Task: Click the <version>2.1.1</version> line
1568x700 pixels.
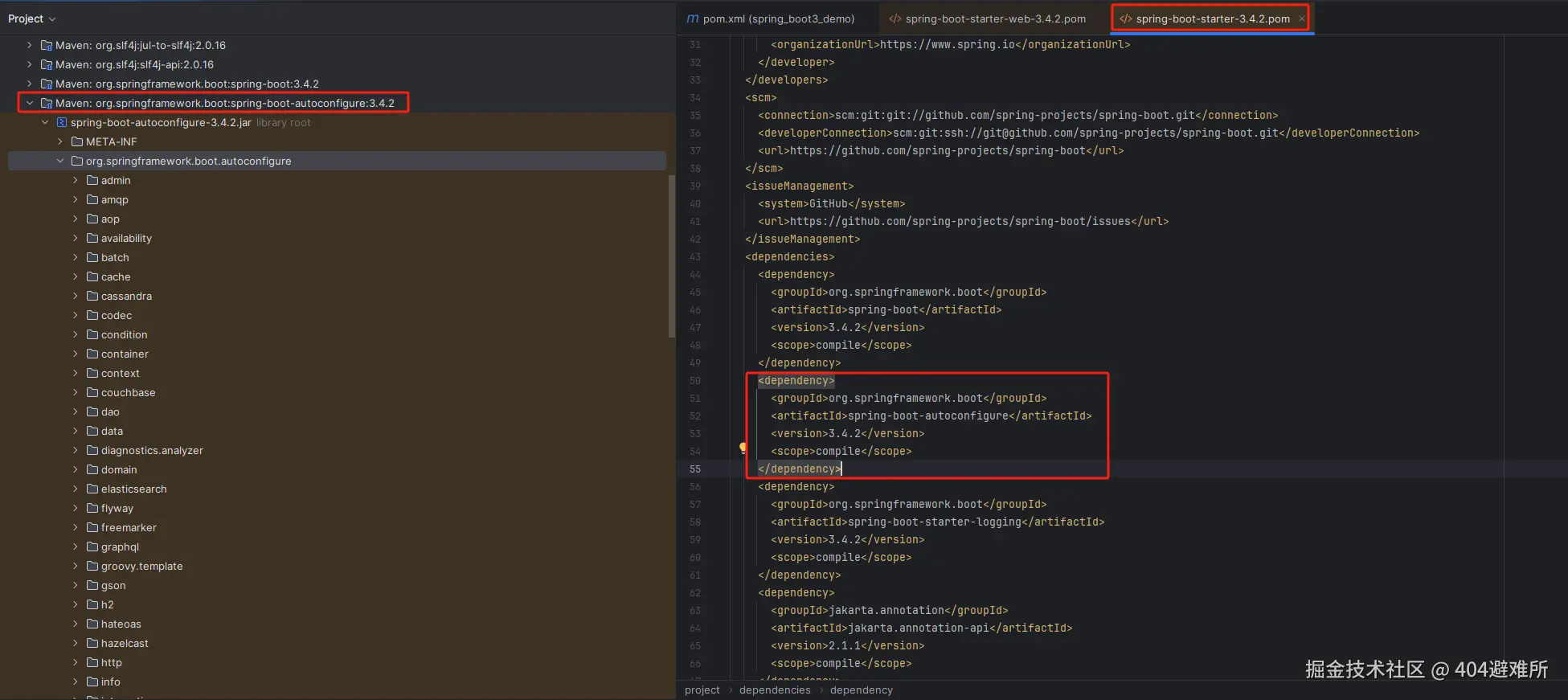Action: pos(848,646)
